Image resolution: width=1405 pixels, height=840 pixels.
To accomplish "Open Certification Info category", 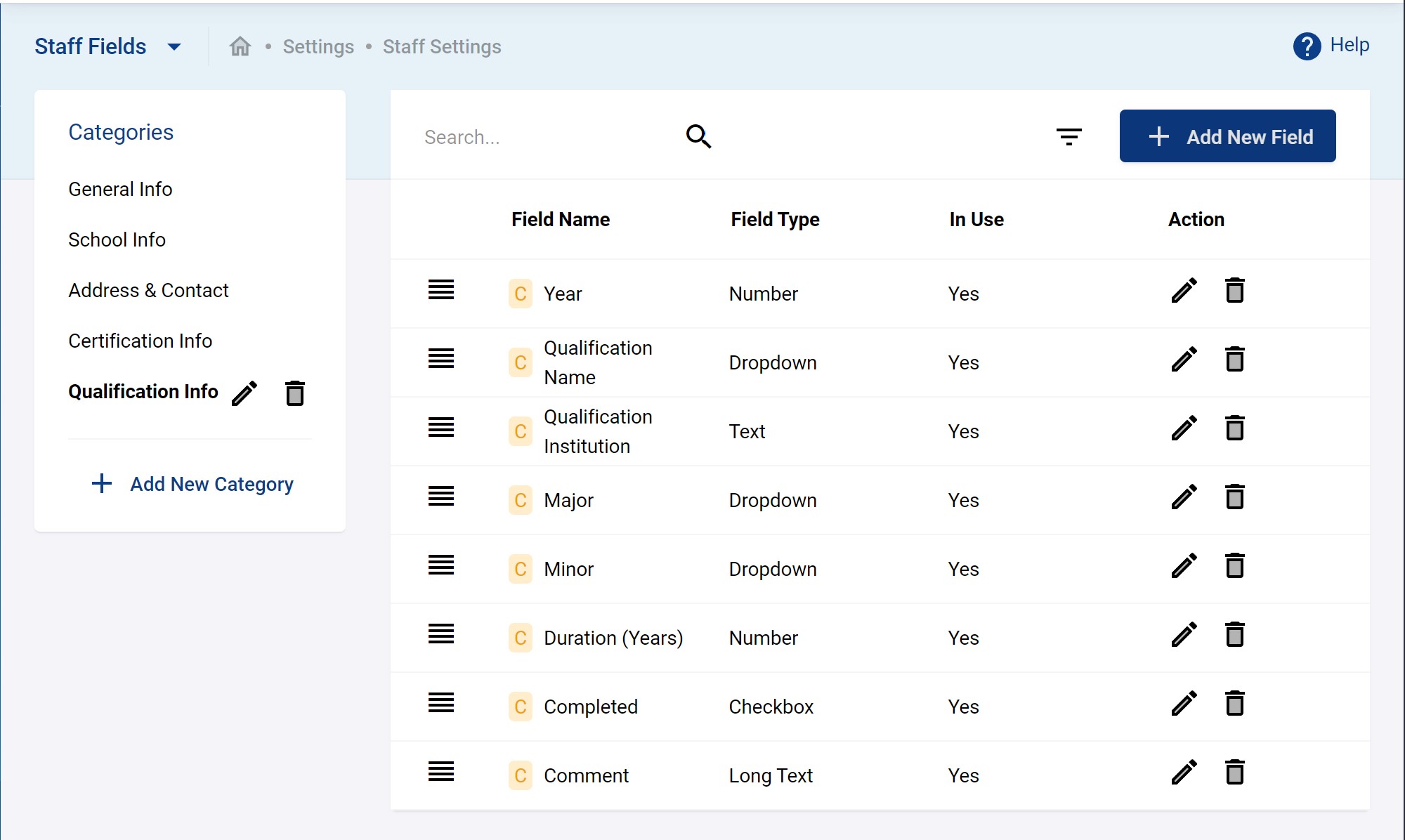I will (140, 341).
